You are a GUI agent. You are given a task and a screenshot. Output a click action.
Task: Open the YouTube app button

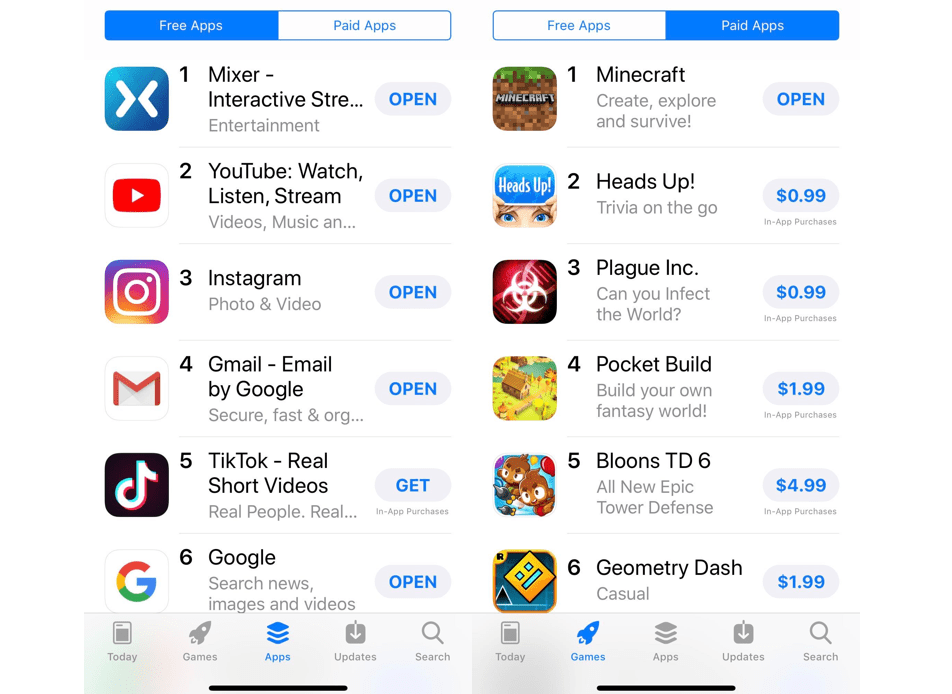click(413, 196)
